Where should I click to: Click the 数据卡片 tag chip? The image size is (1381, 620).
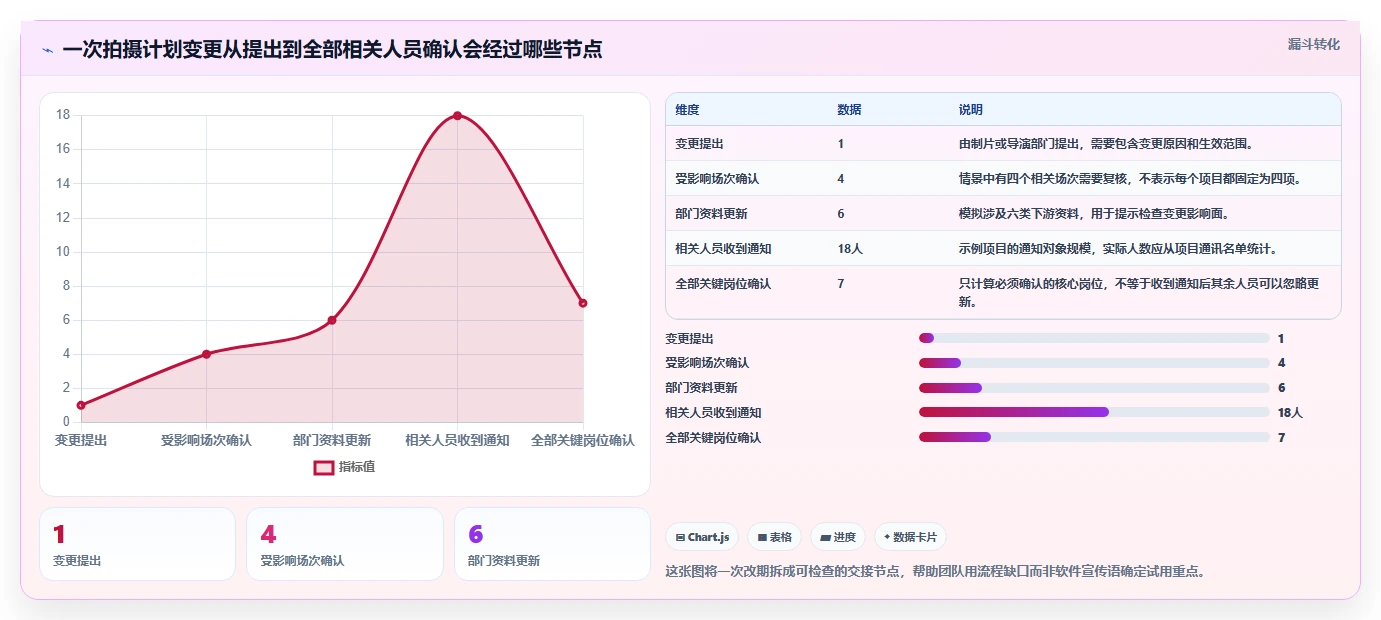[x=910, y=537]
